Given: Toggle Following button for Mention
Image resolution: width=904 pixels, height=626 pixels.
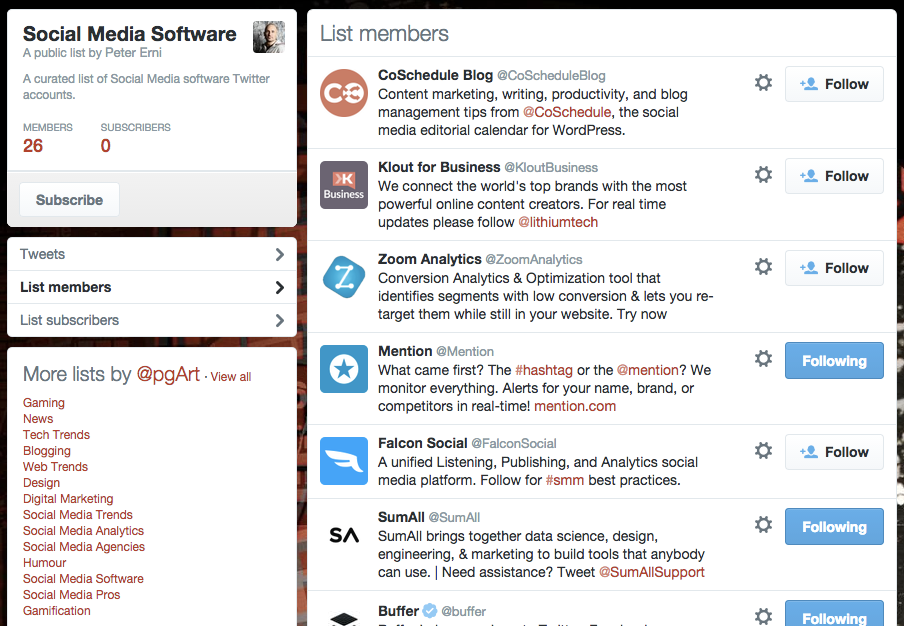Looking at the screenshot, I should [x=834, y=361].
